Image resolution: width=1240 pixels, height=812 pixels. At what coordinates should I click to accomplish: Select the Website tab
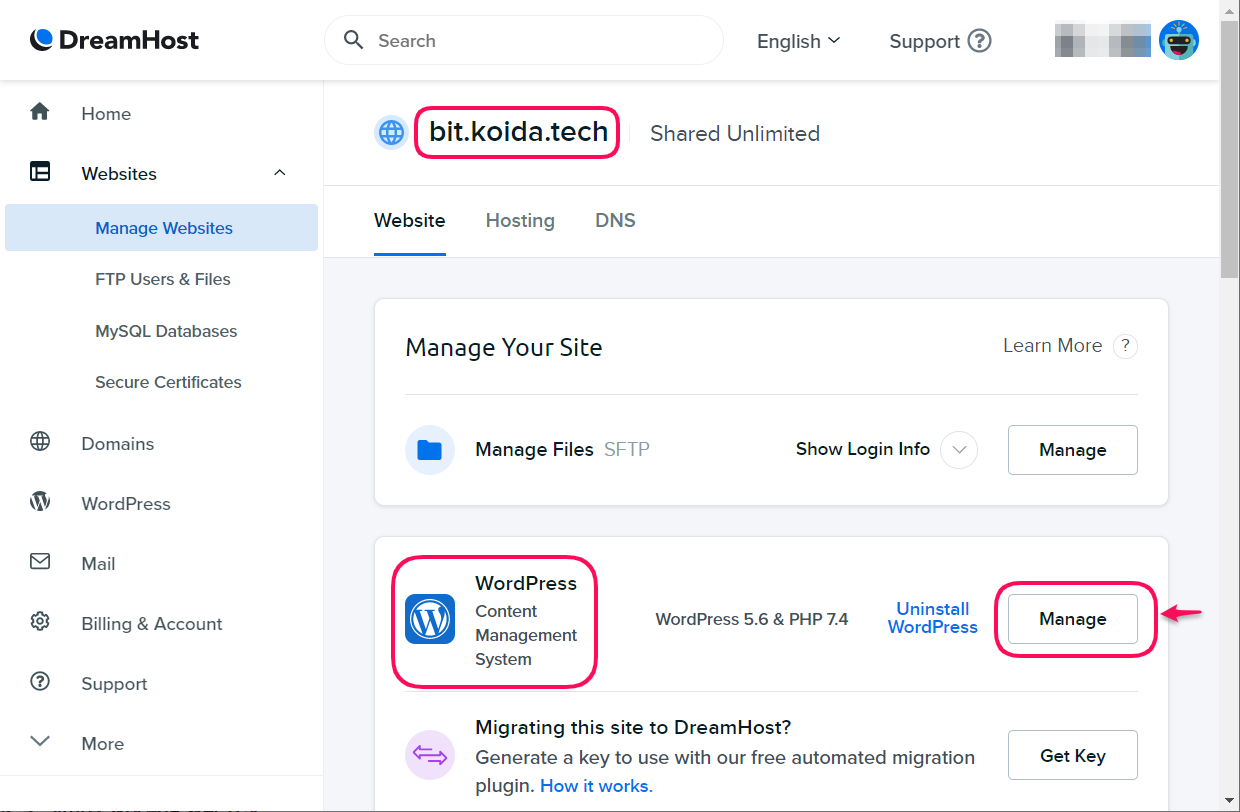(x=410, y=221)
